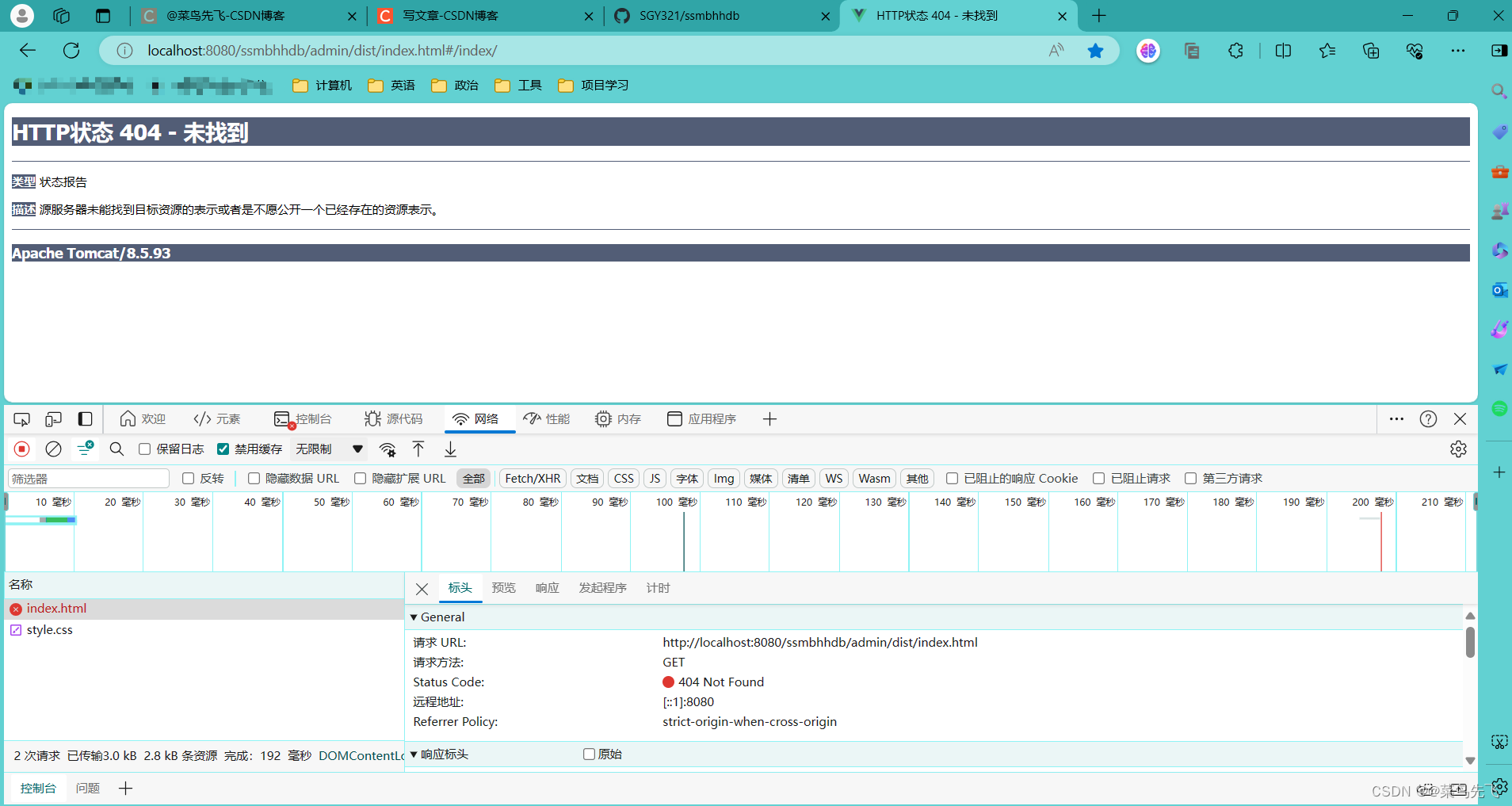Image resolution: width=1512 pixels, height=806 pixels.
Task: Enable the 已阻止请求 checkbox
Action: (x=1098, y=479)
